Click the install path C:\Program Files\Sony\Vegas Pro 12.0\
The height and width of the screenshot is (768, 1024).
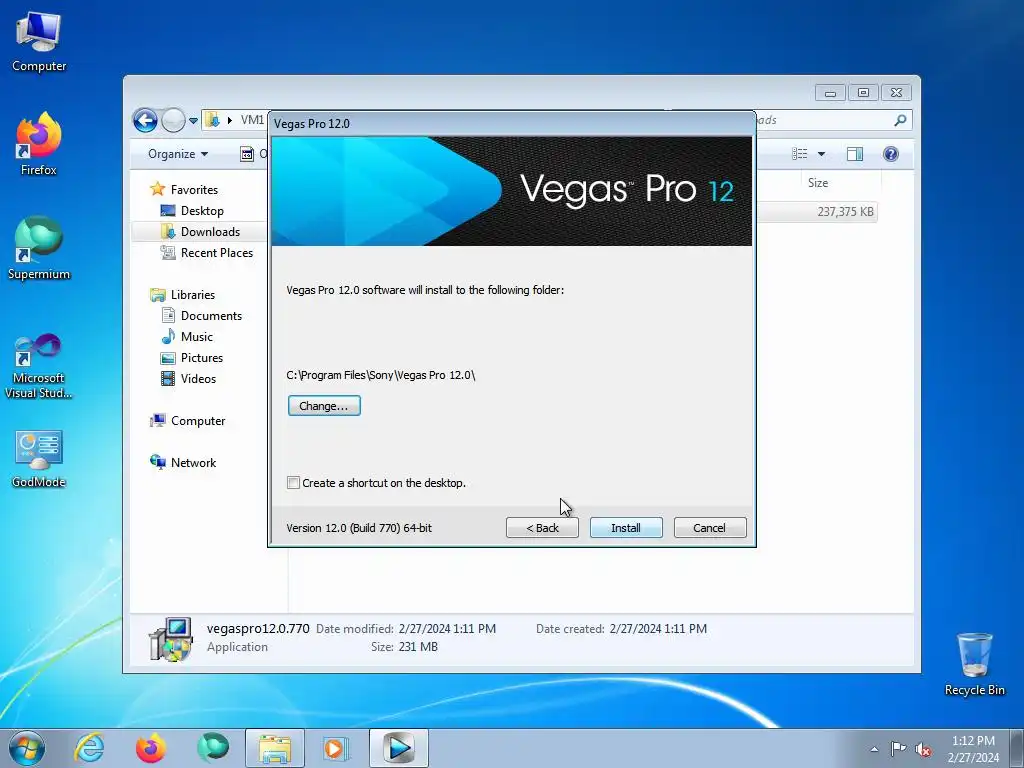(381, 375)
